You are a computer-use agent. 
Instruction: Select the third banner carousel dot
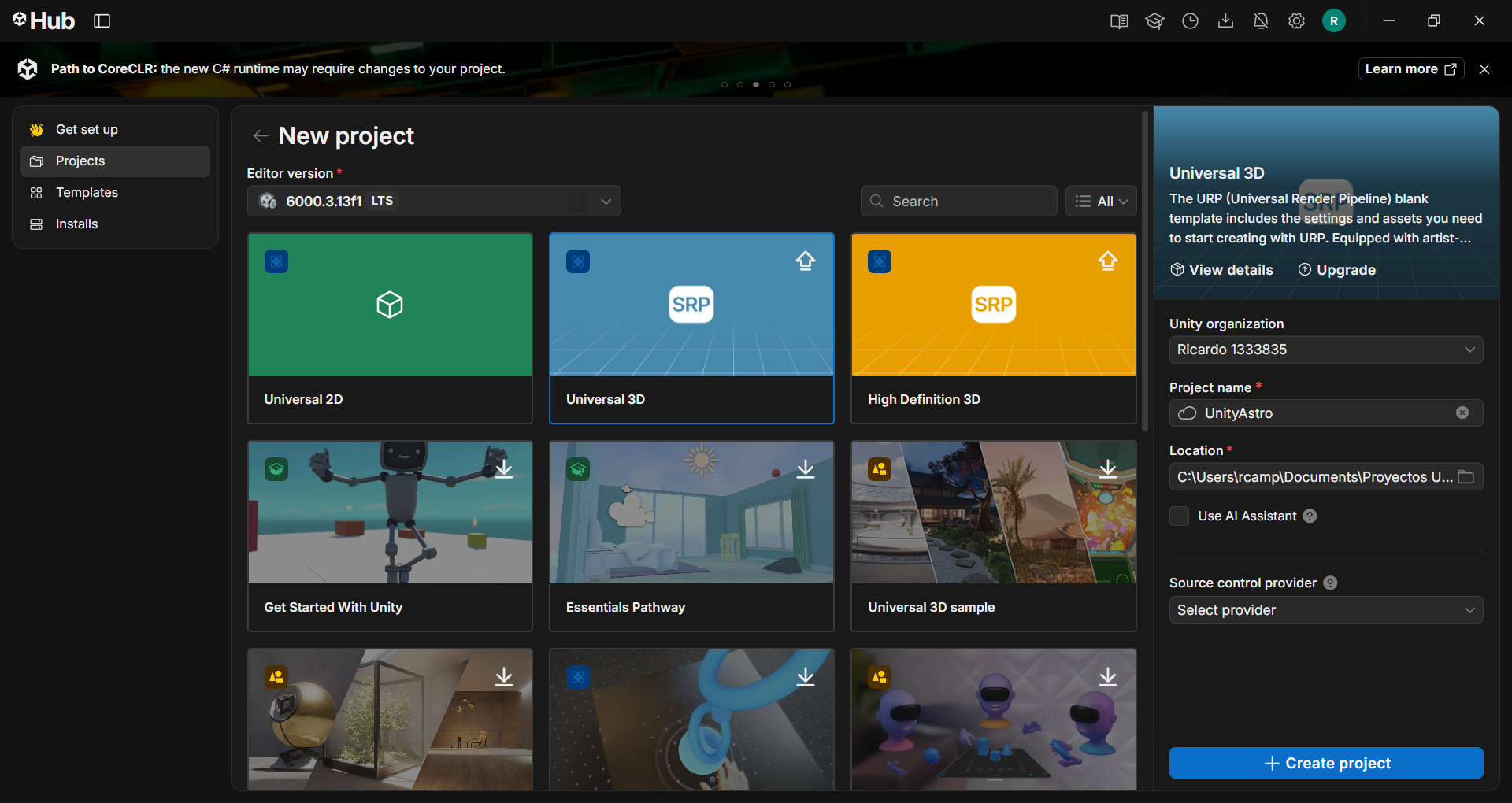756,84
